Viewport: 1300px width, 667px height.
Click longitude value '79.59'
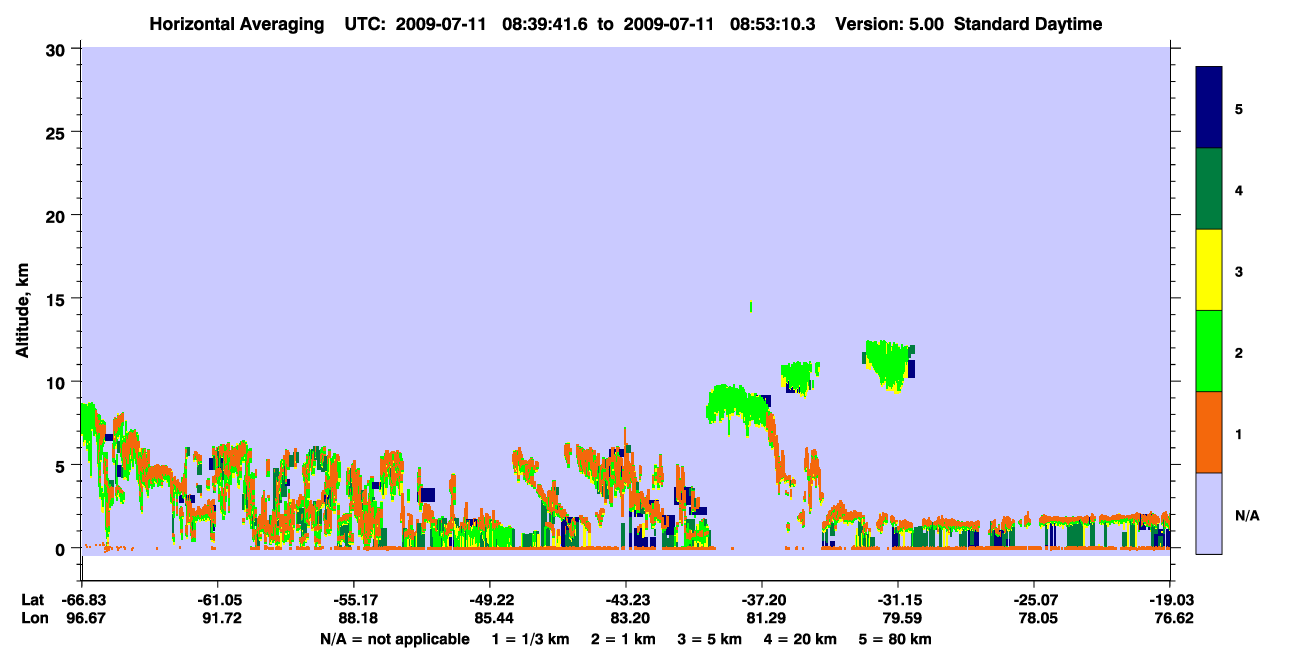coord(900,618)
